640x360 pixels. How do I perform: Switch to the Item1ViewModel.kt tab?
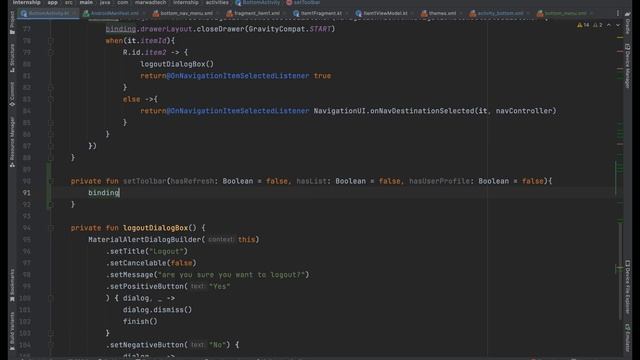click(384, 13)
